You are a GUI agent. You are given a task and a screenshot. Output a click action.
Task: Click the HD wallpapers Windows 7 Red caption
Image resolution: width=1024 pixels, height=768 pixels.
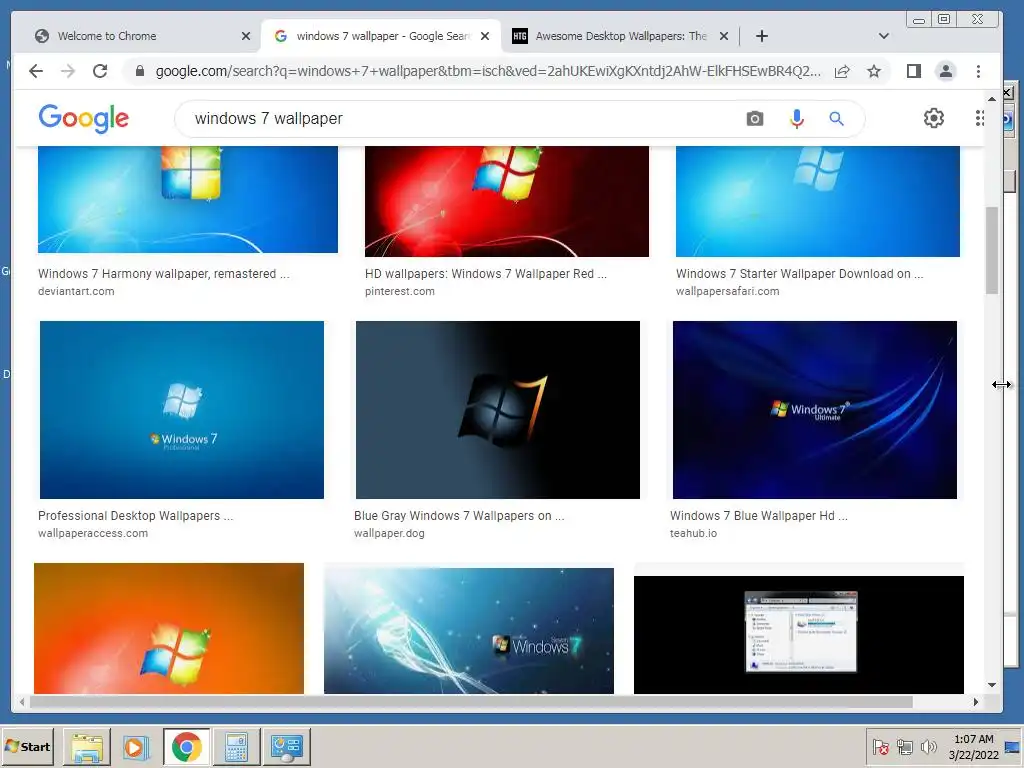tap(486, 274)
